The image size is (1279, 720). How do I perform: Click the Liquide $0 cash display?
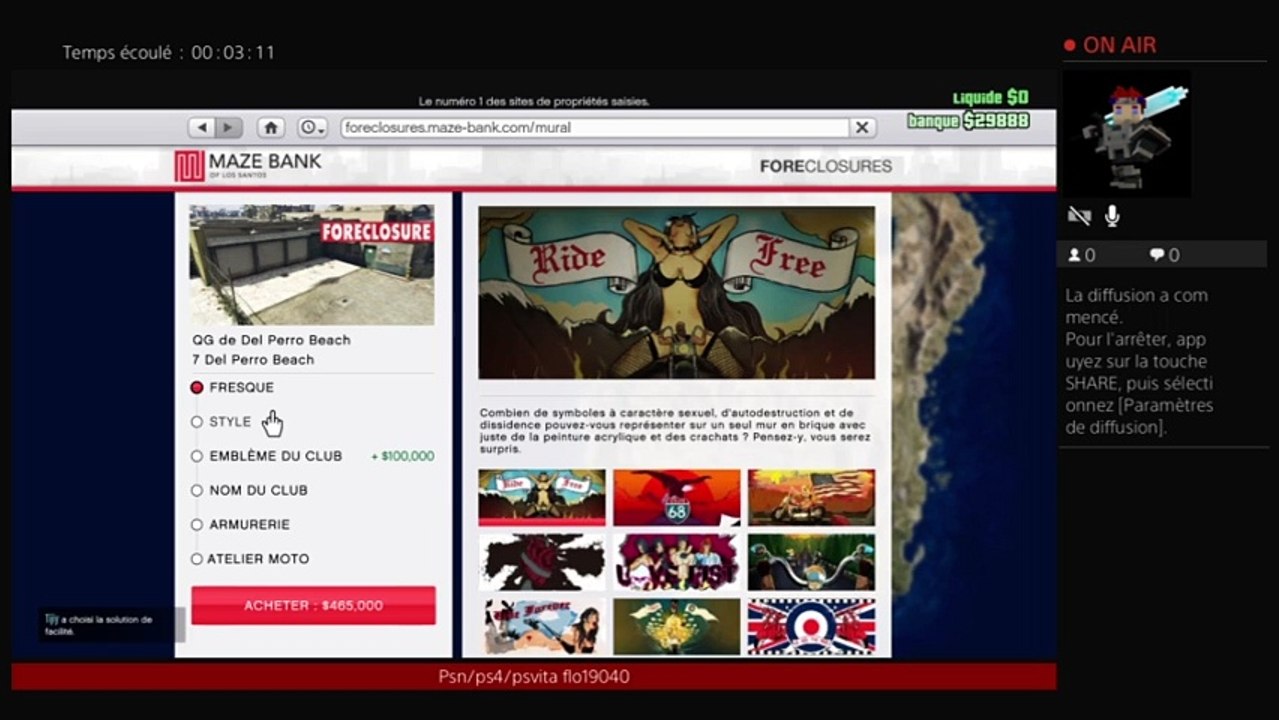coord(990,97)
